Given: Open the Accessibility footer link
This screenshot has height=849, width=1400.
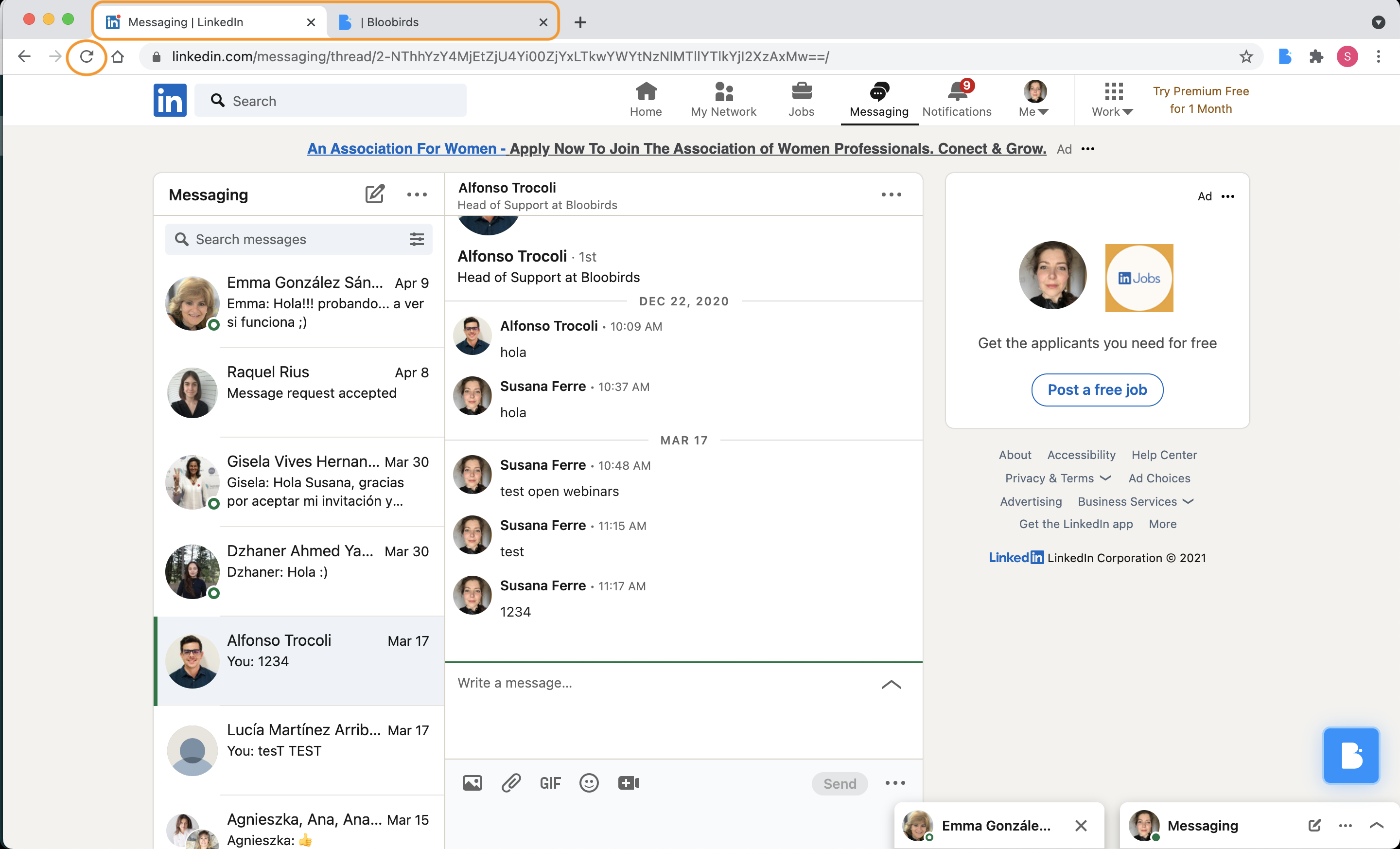Looking at the screenshot, I should point(1081,455).
